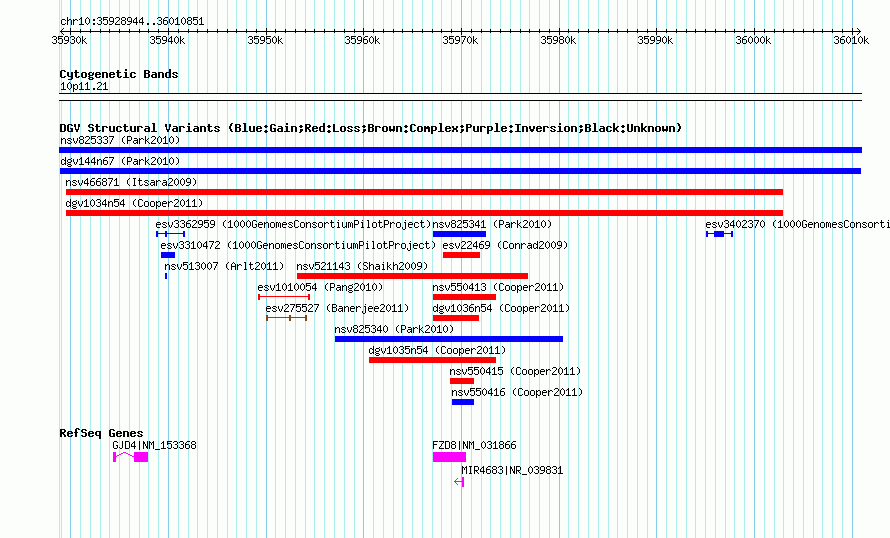Click the nsv521143 (Shaikh2009) red bar
The image size is (890, 538).
(413, 276)
